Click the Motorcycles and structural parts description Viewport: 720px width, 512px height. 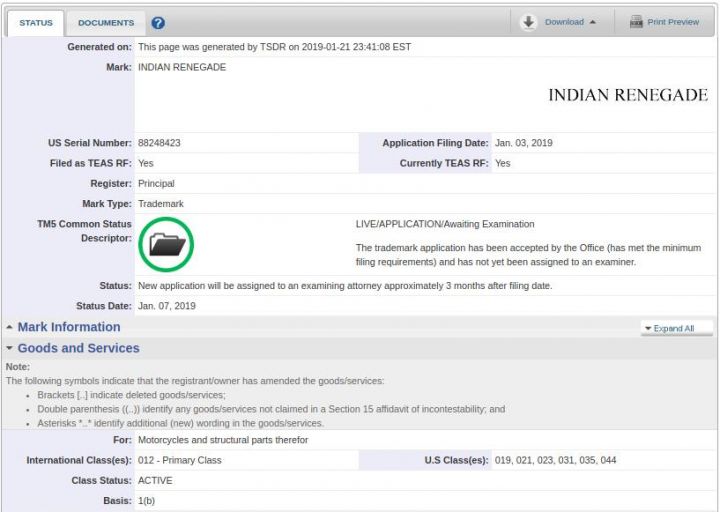click(x=223, y=440)
